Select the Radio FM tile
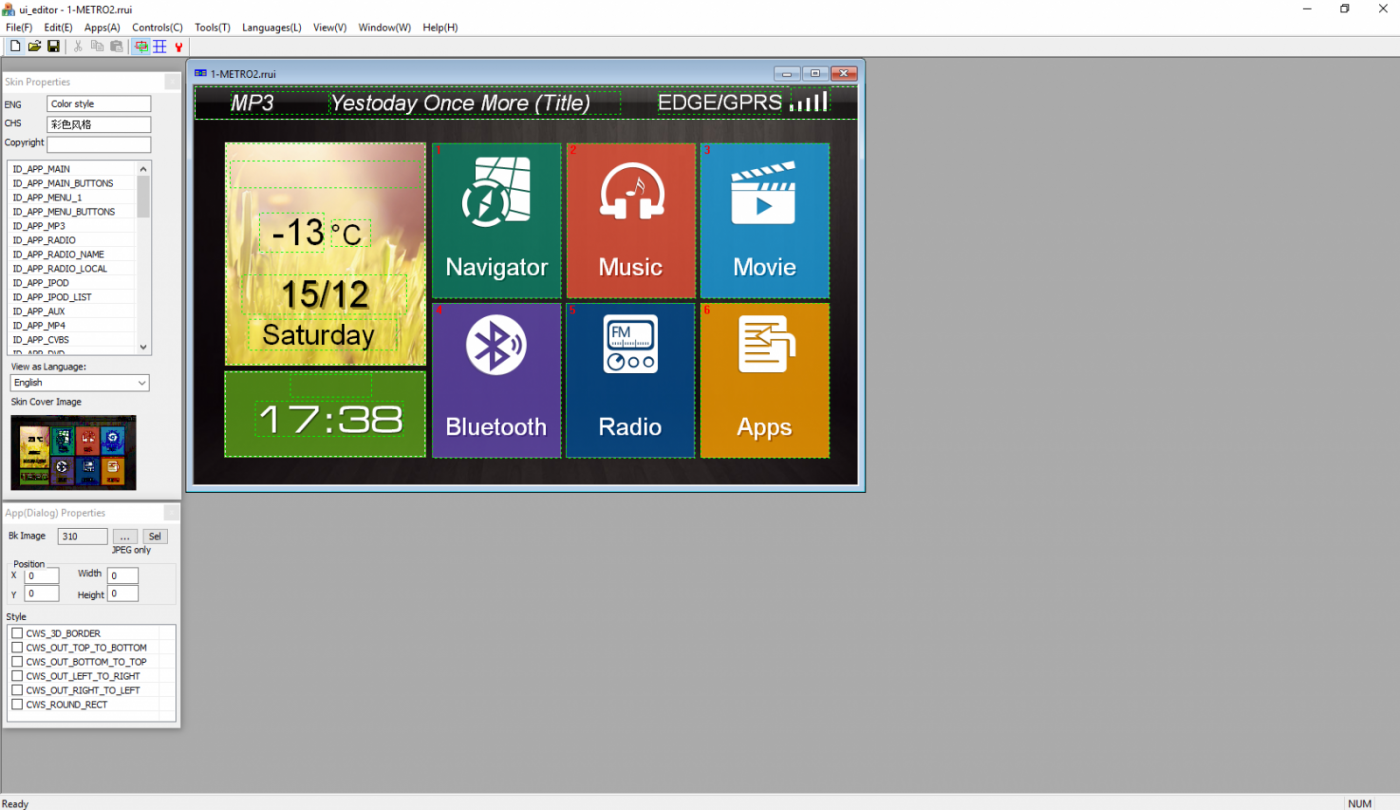This screenshot has height=810, width=1400. (x=630, y=380)
